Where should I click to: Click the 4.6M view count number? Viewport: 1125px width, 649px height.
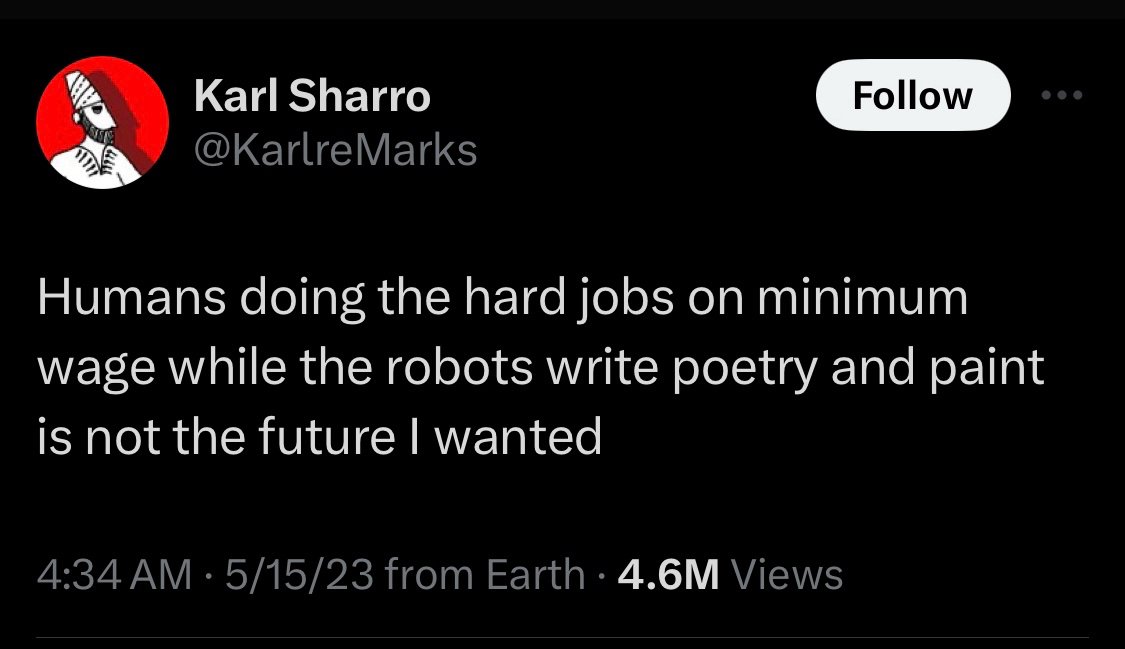coord(669,574)
